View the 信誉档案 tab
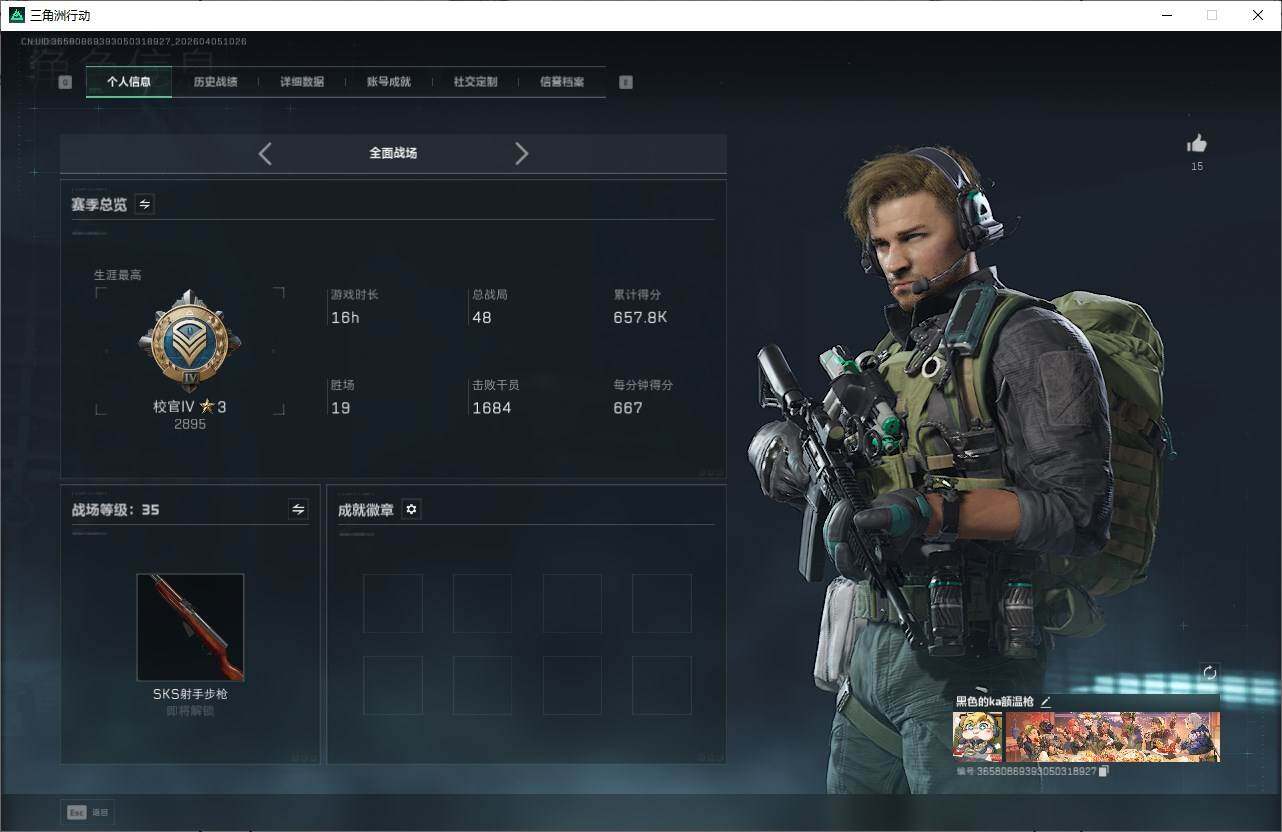Screen dimensions: 1282x832 tap(562, 82)
